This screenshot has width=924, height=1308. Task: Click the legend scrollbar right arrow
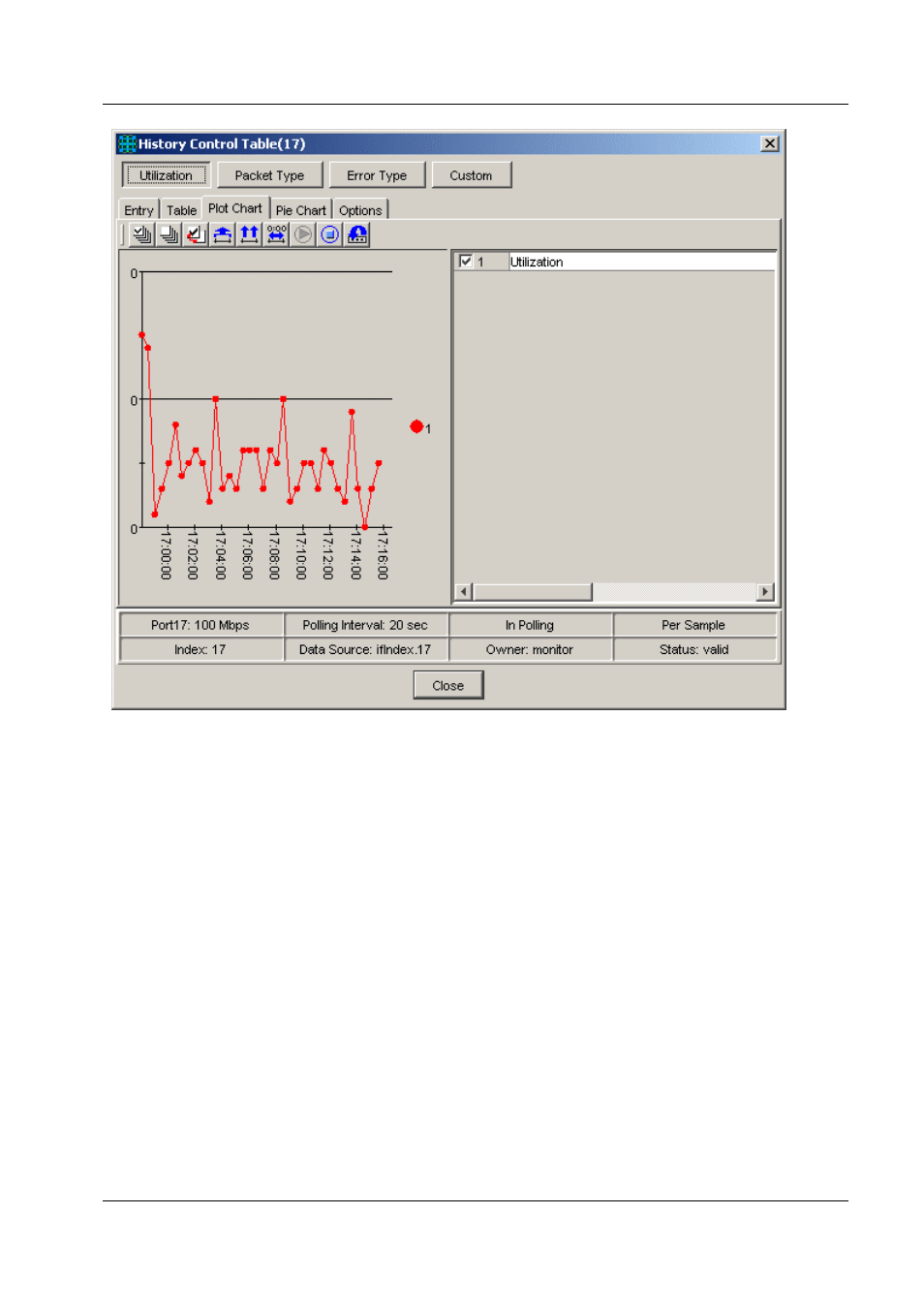pyautogui.click(x=765, y=592)
